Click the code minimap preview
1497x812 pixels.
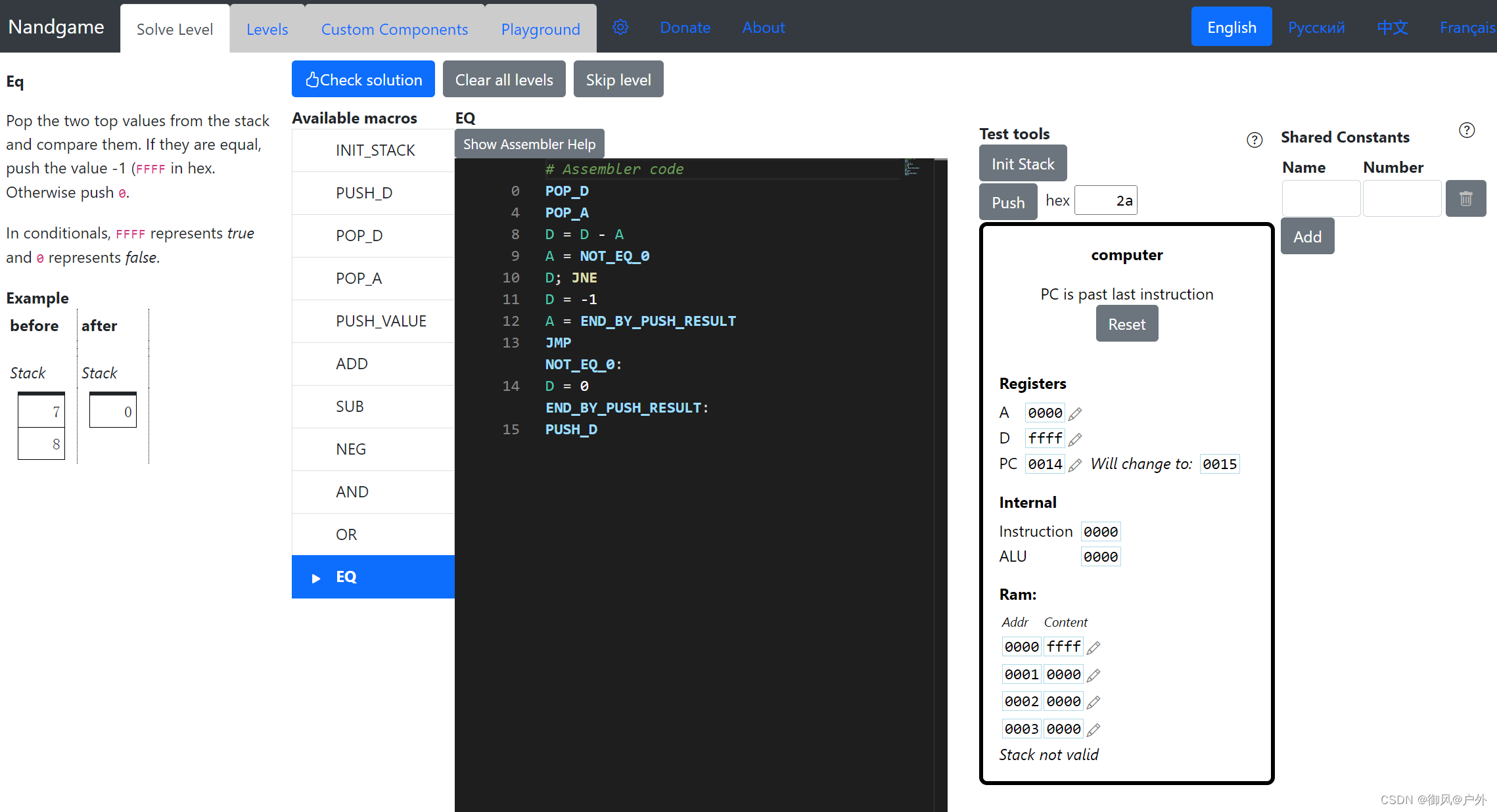pos(913,168)
